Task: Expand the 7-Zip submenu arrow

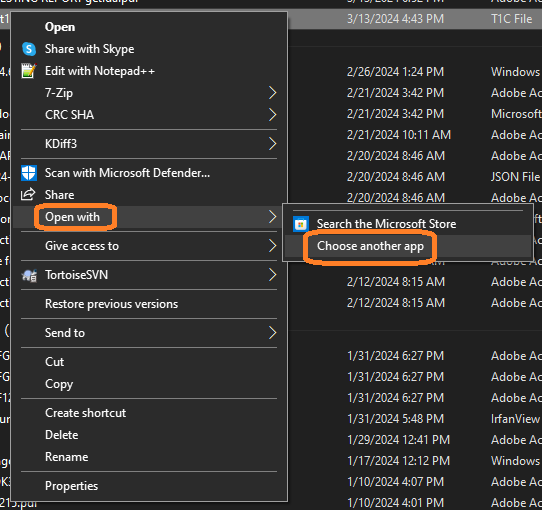Action: [273, 93]
